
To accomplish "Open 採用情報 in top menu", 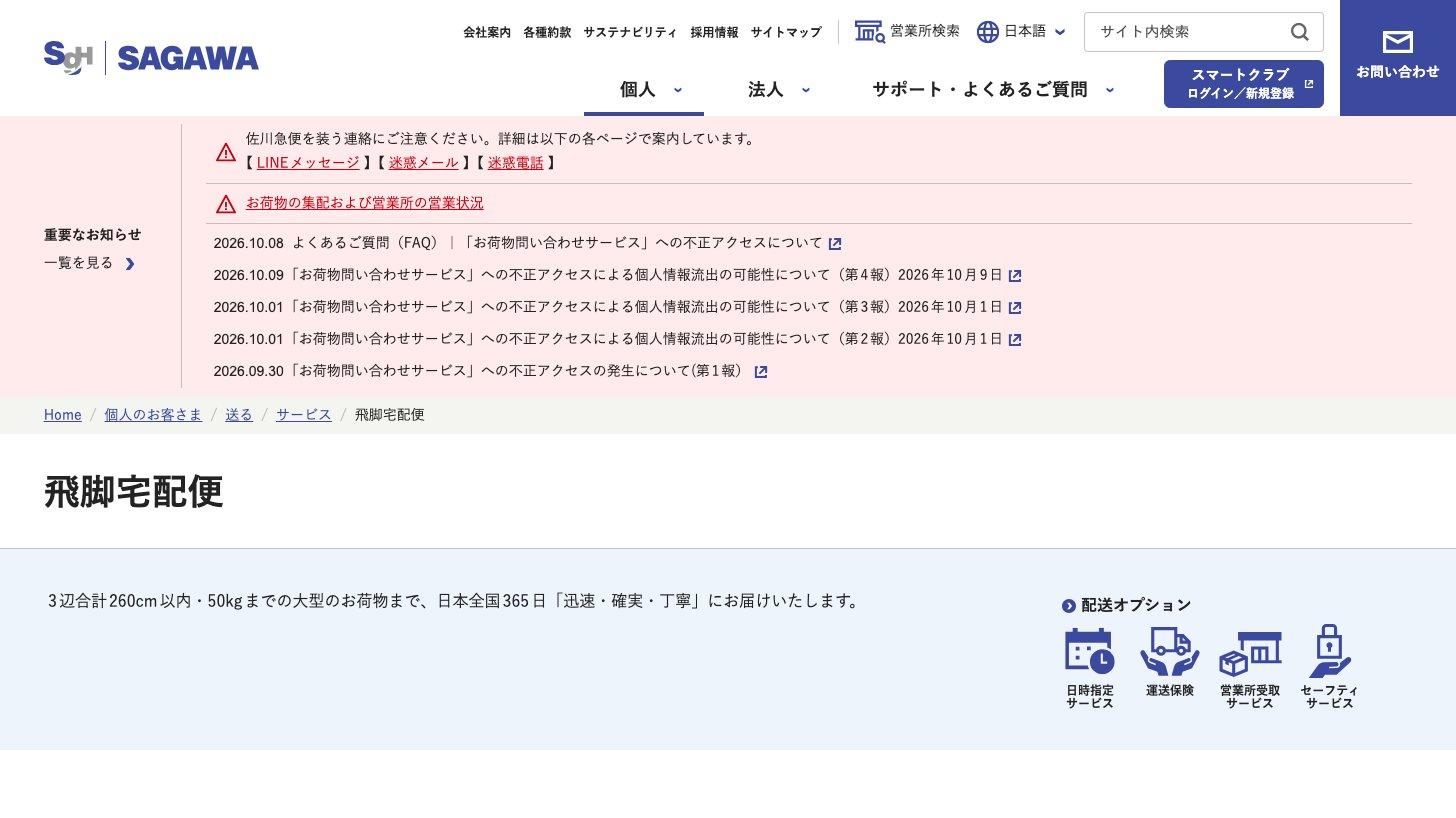I will coord(714,32).
